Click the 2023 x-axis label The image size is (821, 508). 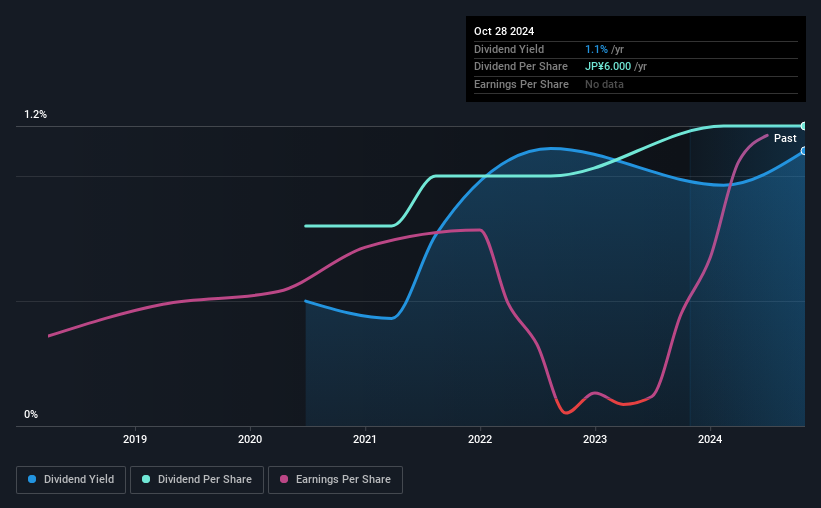point(595,439)
